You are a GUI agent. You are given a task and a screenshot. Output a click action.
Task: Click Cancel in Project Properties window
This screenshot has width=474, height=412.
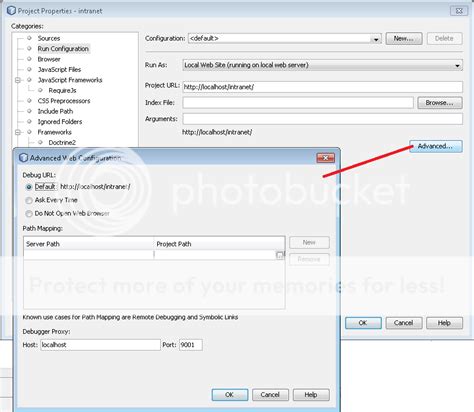click(x=404, y=323)
